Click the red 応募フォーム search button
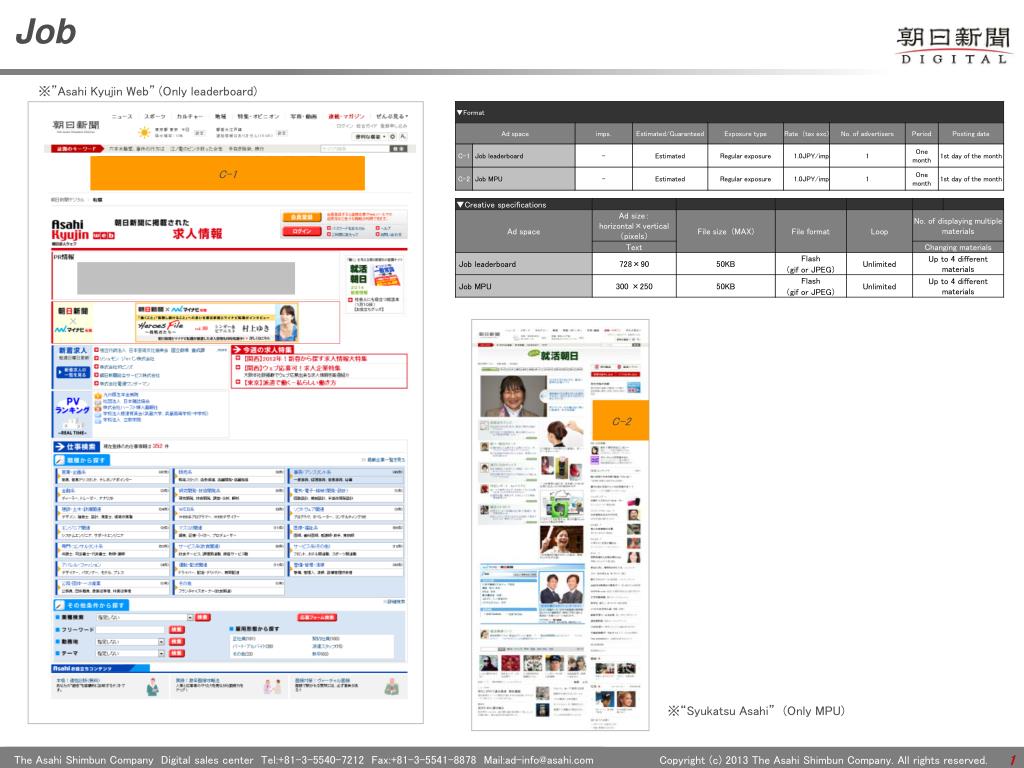The image size is (1024, 768). point(317,617)
